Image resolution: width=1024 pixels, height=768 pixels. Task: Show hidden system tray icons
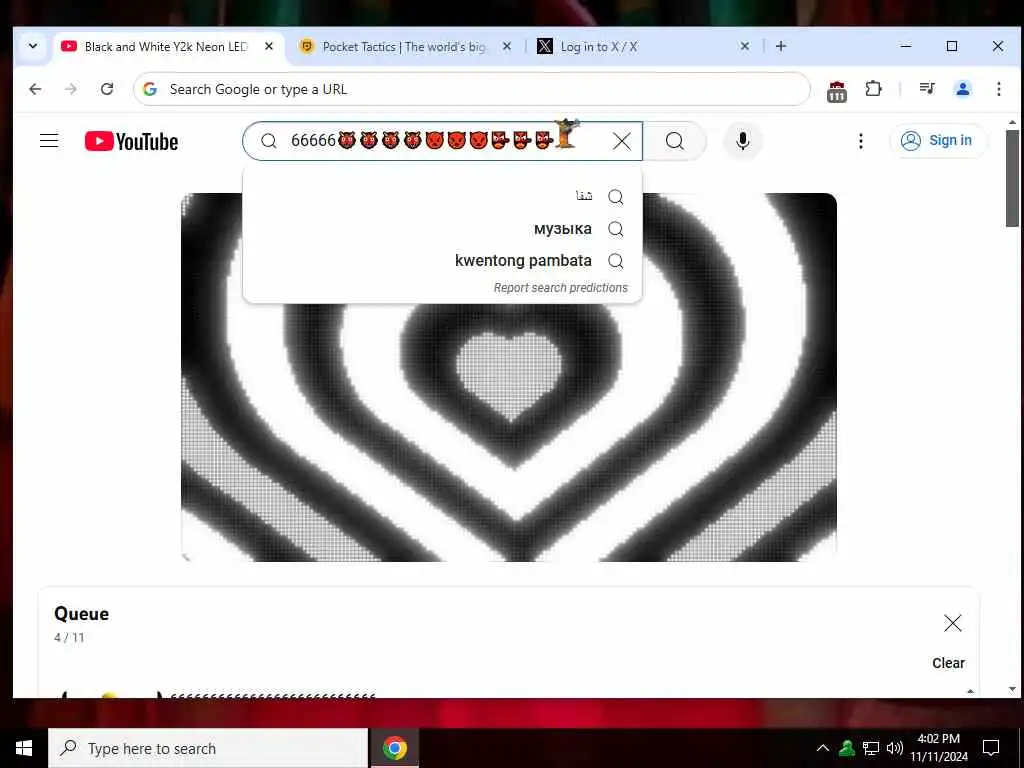[823, 748]
